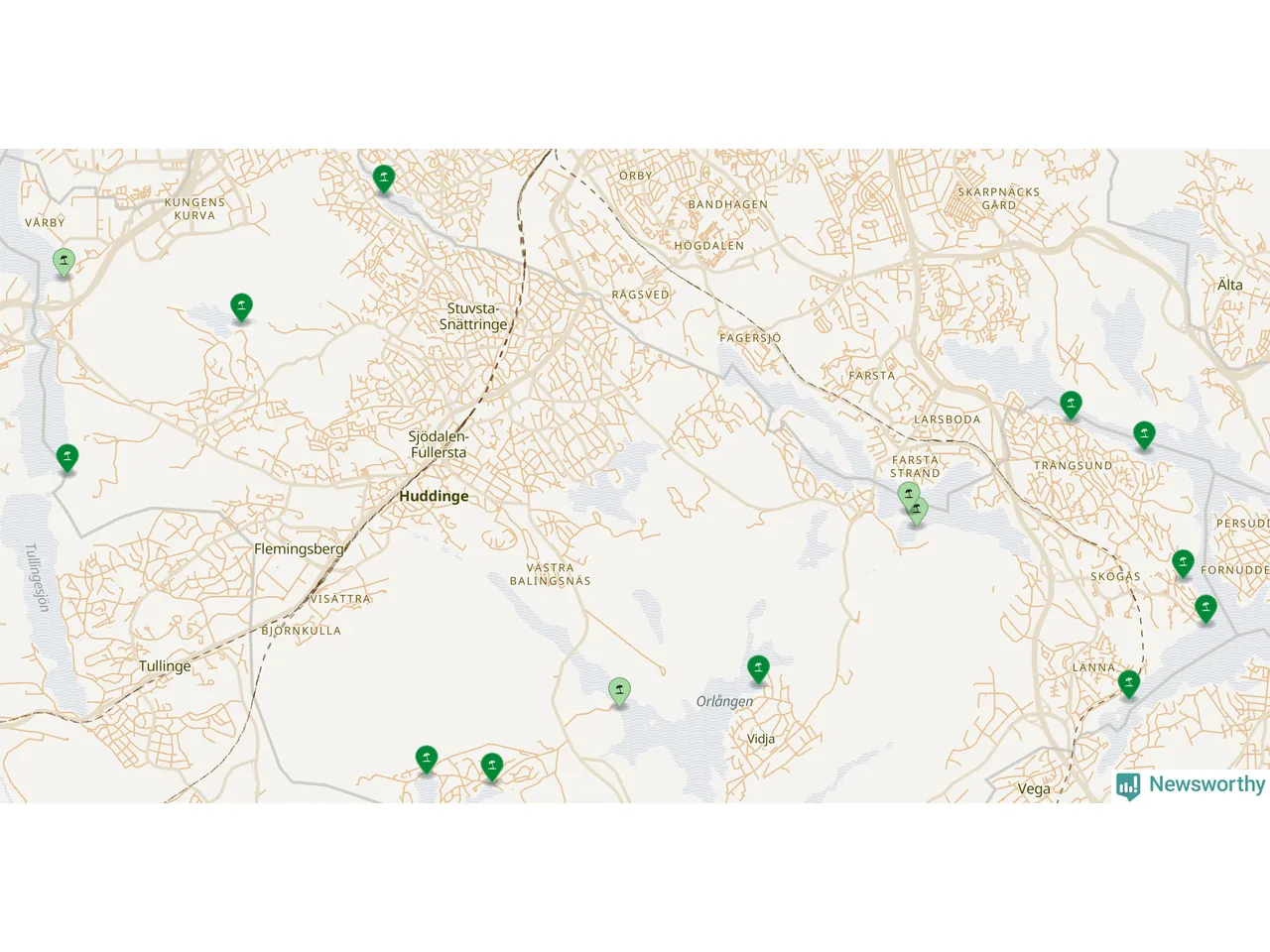This screenshot has width=1270, height=952.
Task: Select the beach marker north of Tullingesjön
Action: [x=67, y=458]
